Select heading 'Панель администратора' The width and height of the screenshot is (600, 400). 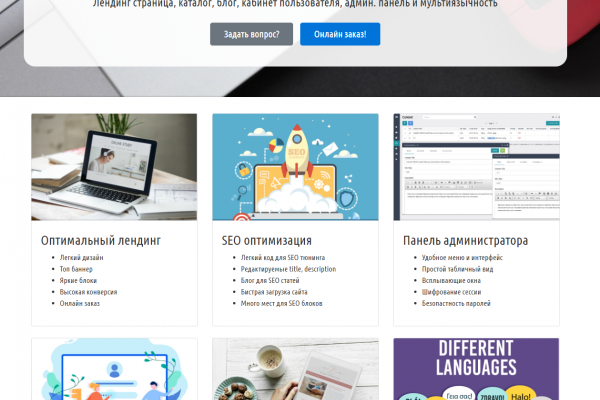pyautogui.click(x=465, y=240)
